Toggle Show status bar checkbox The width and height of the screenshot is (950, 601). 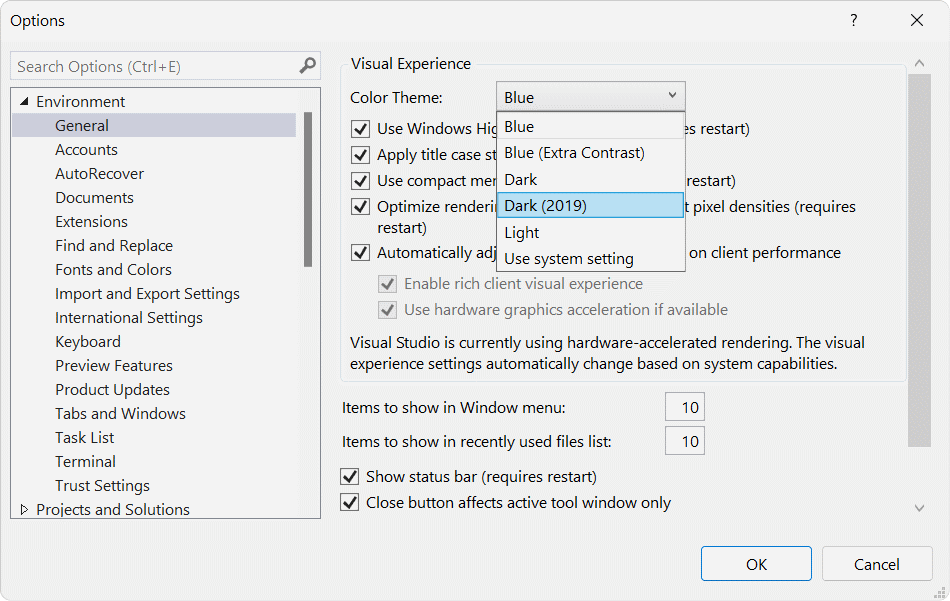click(x=350, y=477)
